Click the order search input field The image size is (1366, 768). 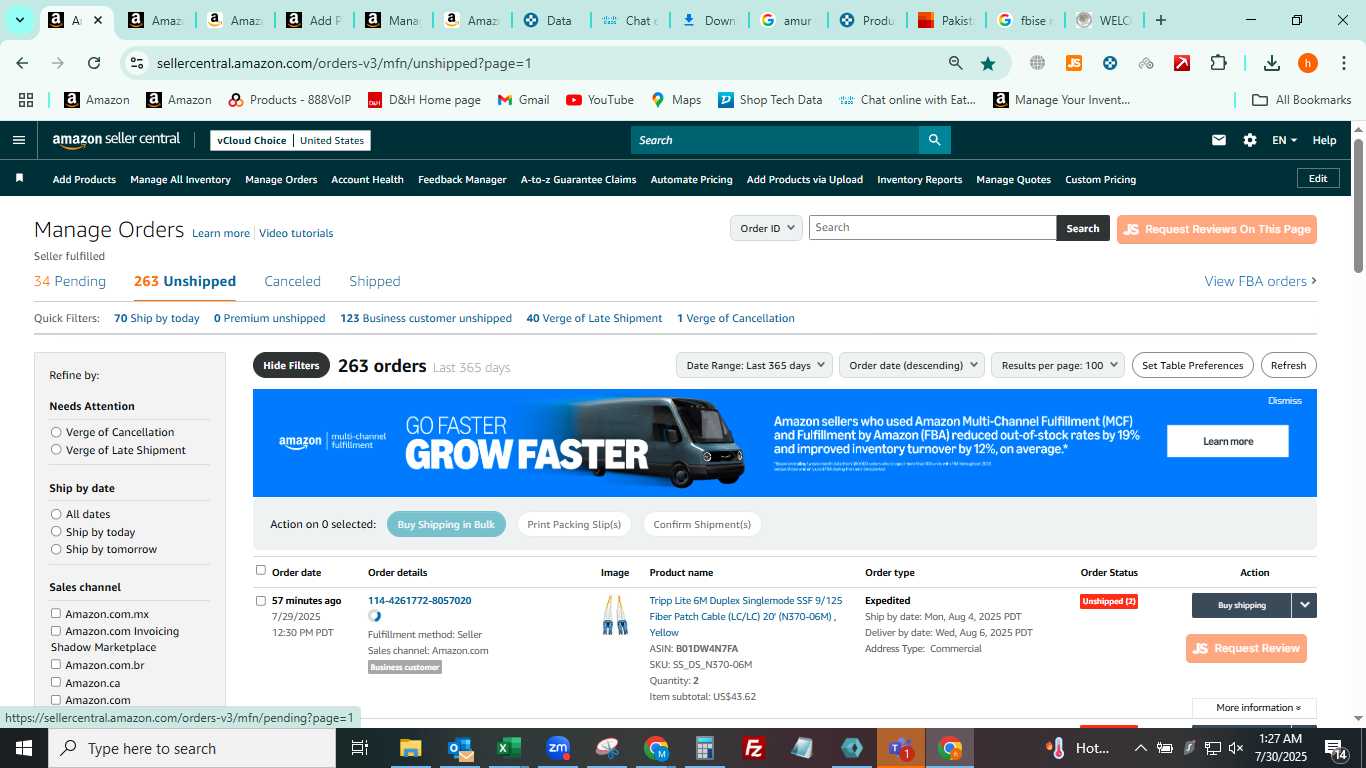pos(932,228)
